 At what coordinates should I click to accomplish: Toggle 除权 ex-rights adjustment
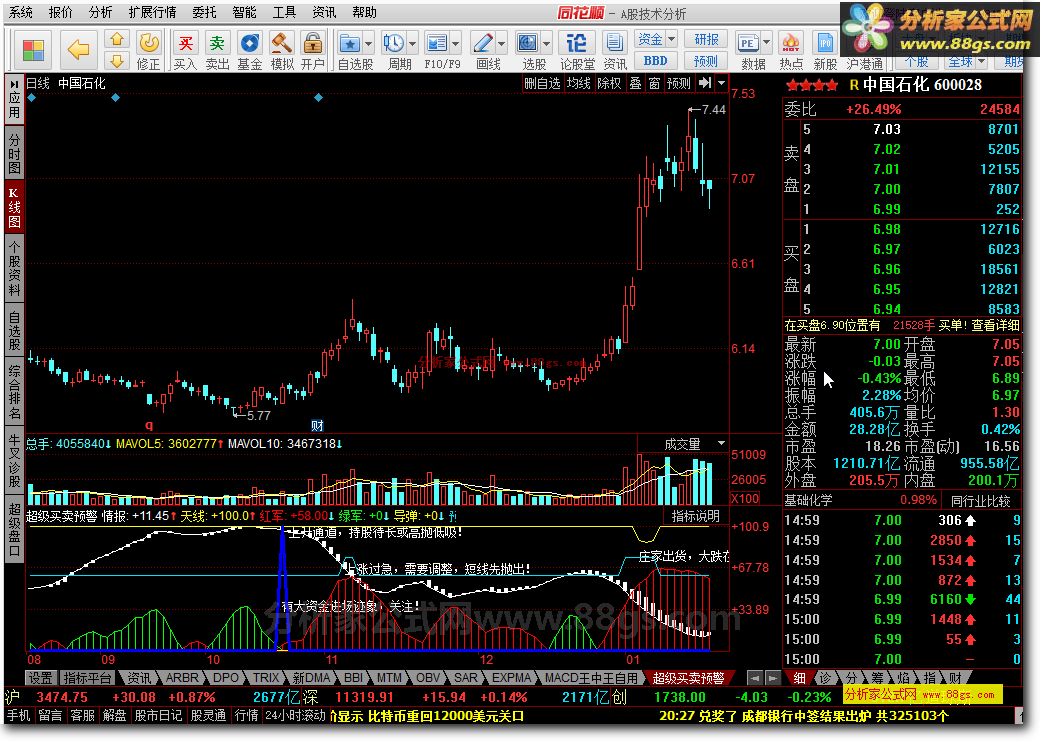pos(609,83)
